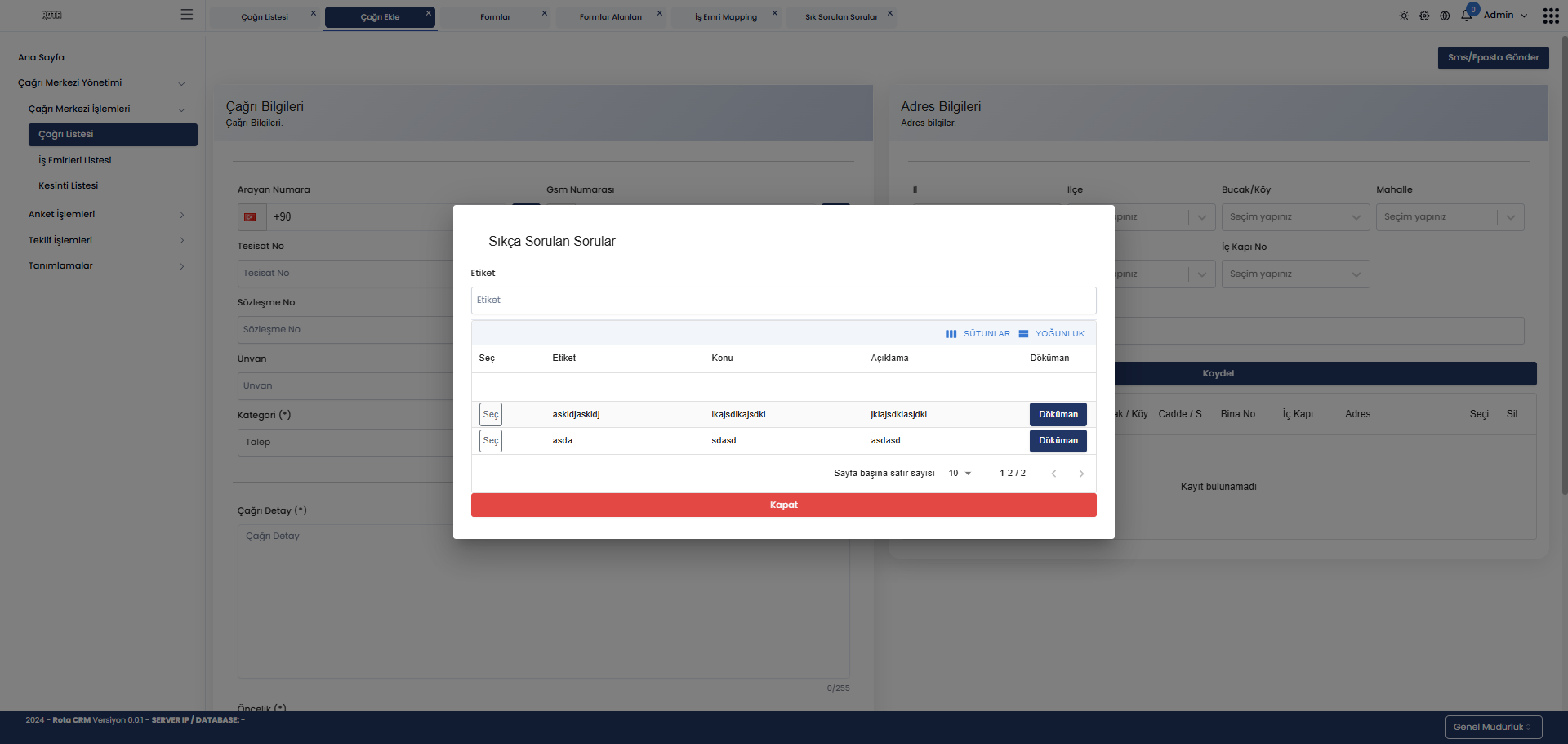Open rows-per-page dropdown showing 10
Image resolution: width=1568 pixels, height=744 pixels.
coord(960,474)
